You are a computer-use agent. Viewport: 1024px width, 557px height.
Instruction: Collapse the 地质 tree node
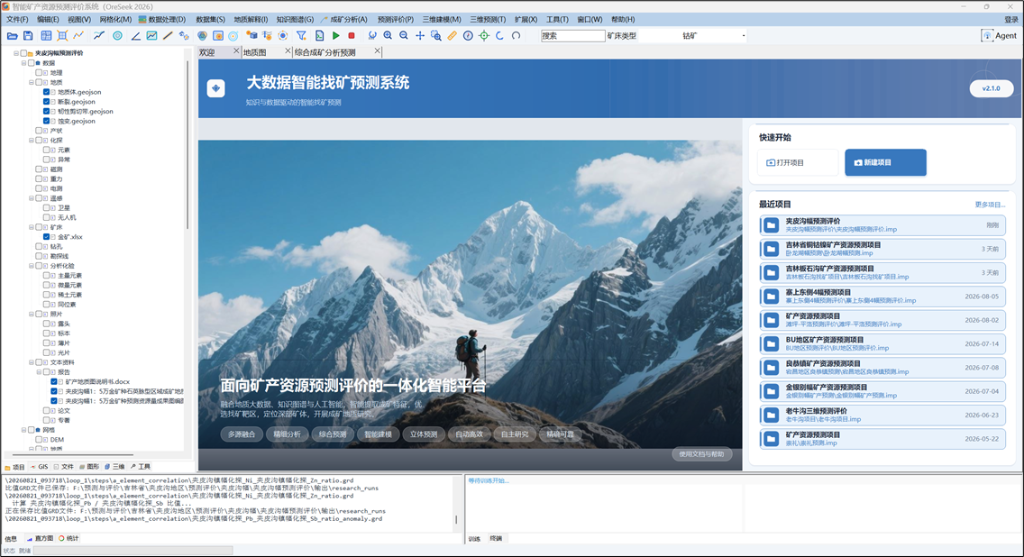point(31,83)
